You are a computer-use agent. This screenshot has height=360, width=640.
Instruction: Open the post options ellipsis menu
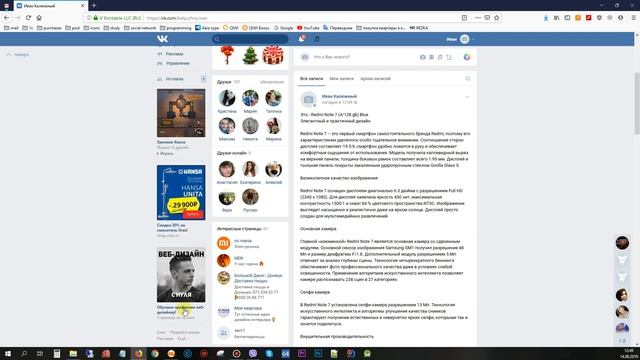[x=467, y=97]
